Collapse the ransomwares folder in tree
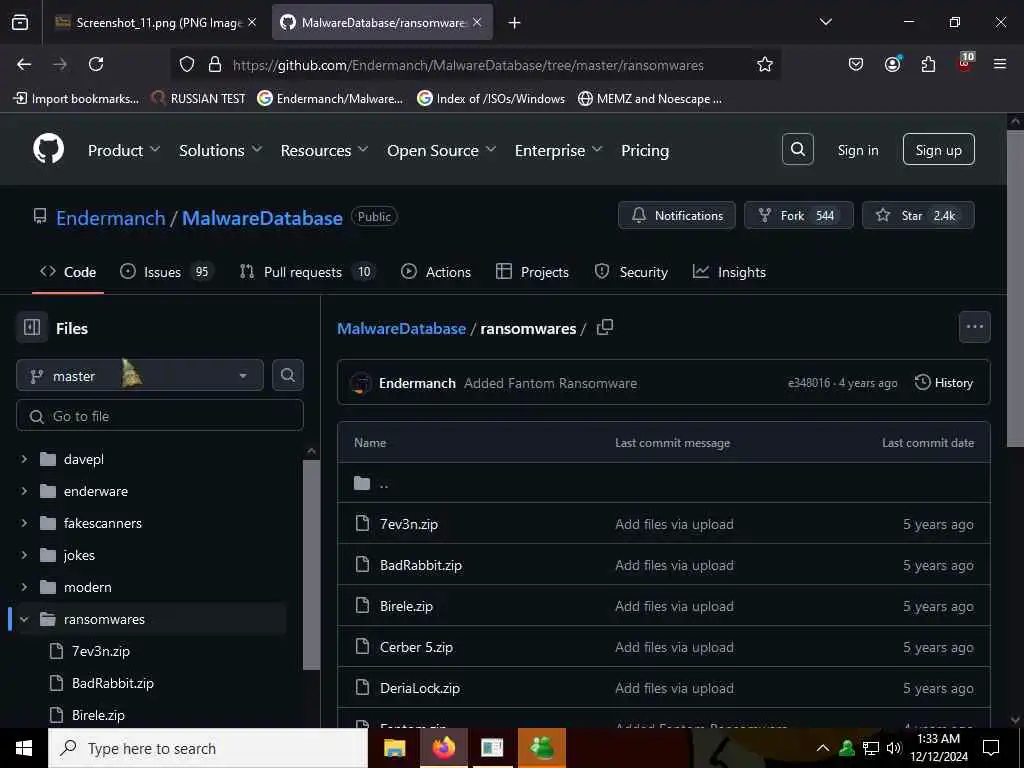The width and height of the screenshot is (1024, 768). pyautogui.click(x=24, y=618)
